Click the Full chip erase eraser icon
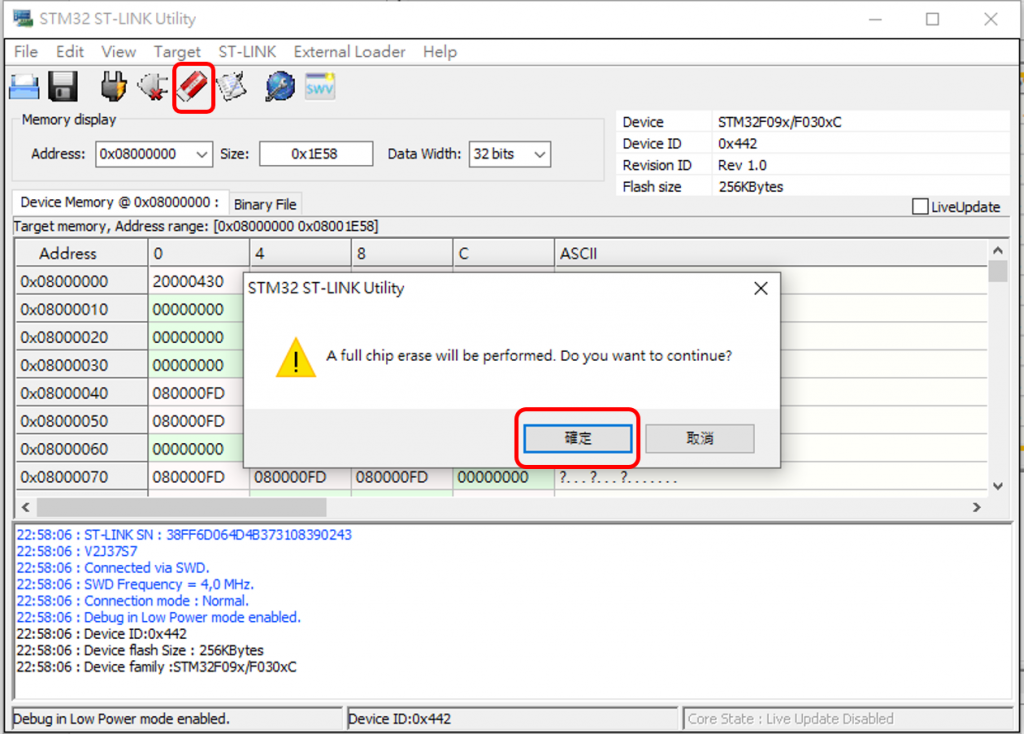 click(193, 87)
